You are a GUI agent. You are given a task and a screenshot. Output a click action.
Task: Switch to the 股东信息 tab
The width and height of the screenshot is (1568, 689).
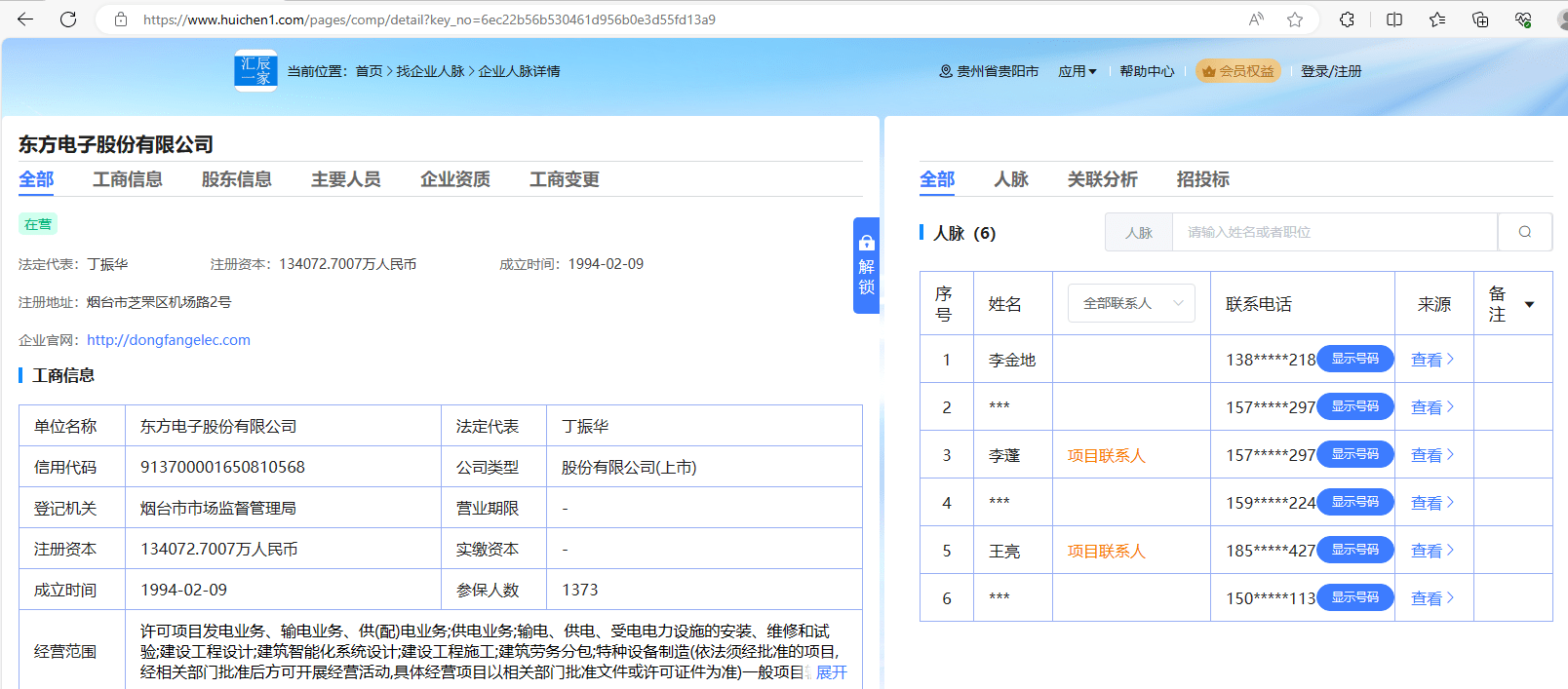(237, 179)
